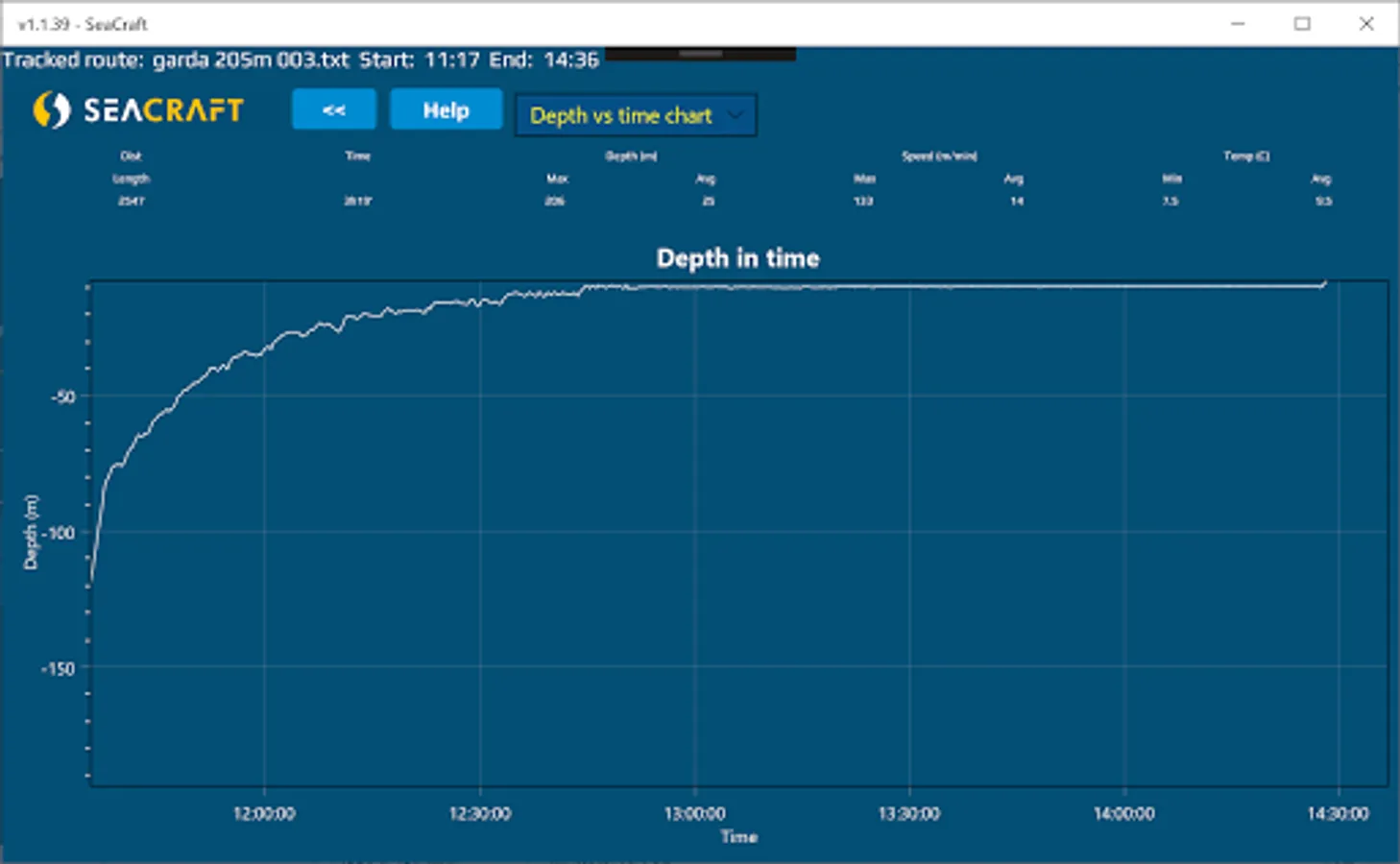The image size is (1400, 864).
Task: Select the 13:00:00 time axis label
Action: click(698, 812)
